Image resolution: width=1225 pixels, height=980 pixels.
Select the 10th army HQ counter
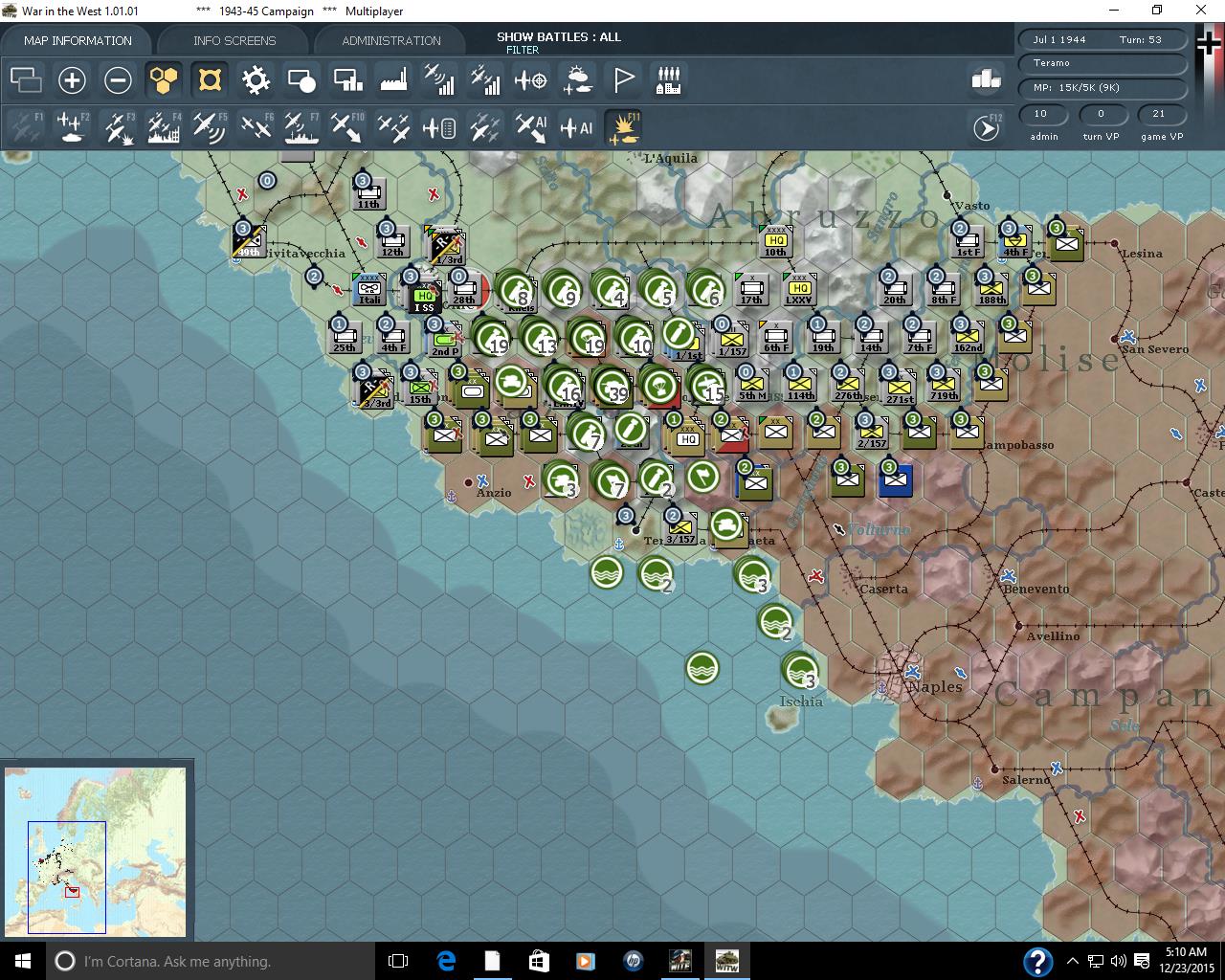pyautogui.click(x=775, y=241)
